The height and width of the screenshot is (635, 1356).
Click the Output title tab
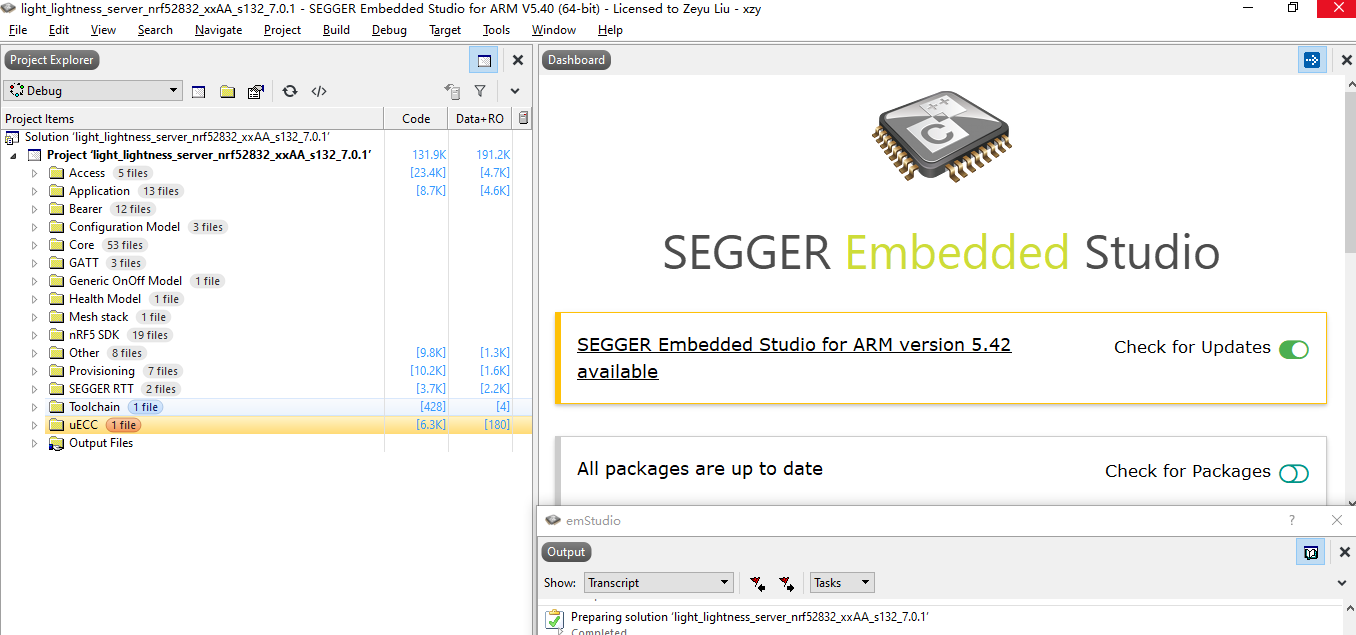coord(566,552)
